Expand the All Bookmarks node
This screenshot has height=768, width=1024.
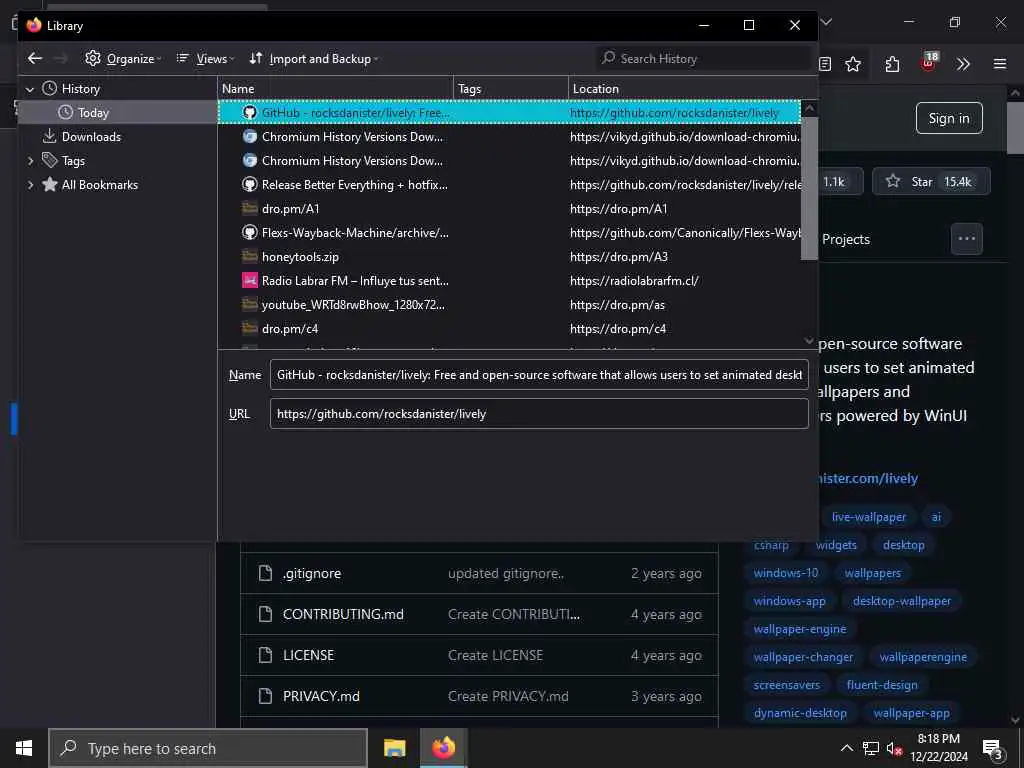point(30,185)
